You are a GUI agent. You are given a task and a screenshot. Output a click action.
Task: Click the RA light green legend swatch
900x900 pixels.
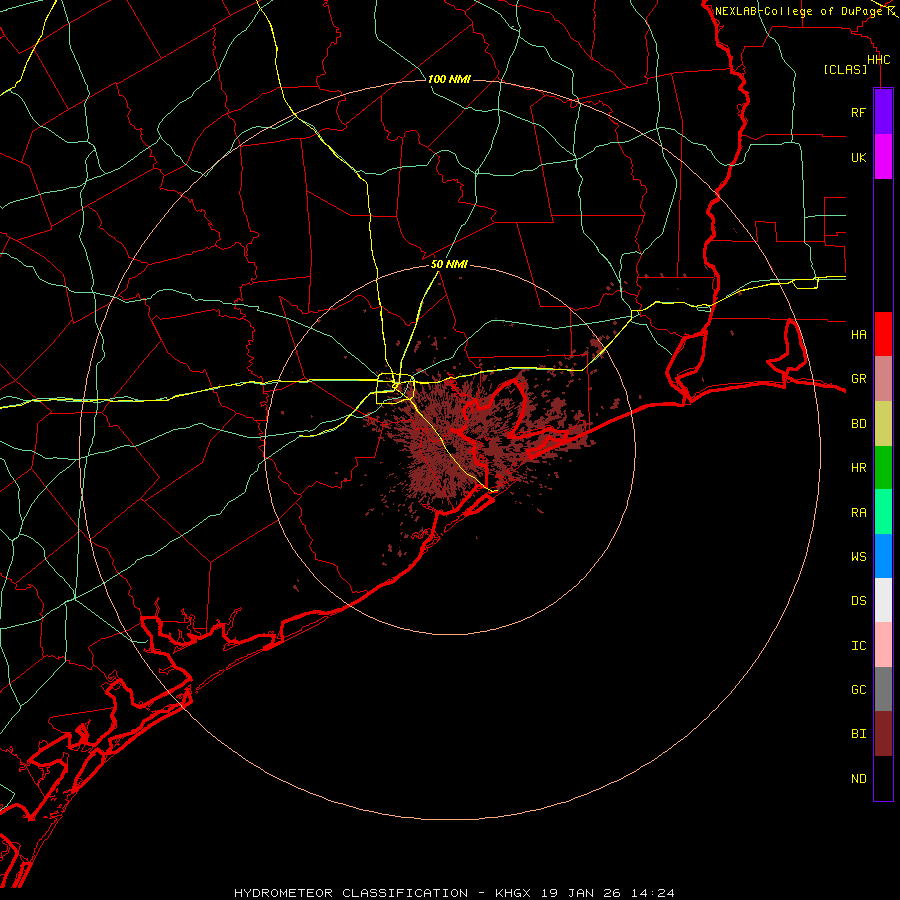coord(883,512)
